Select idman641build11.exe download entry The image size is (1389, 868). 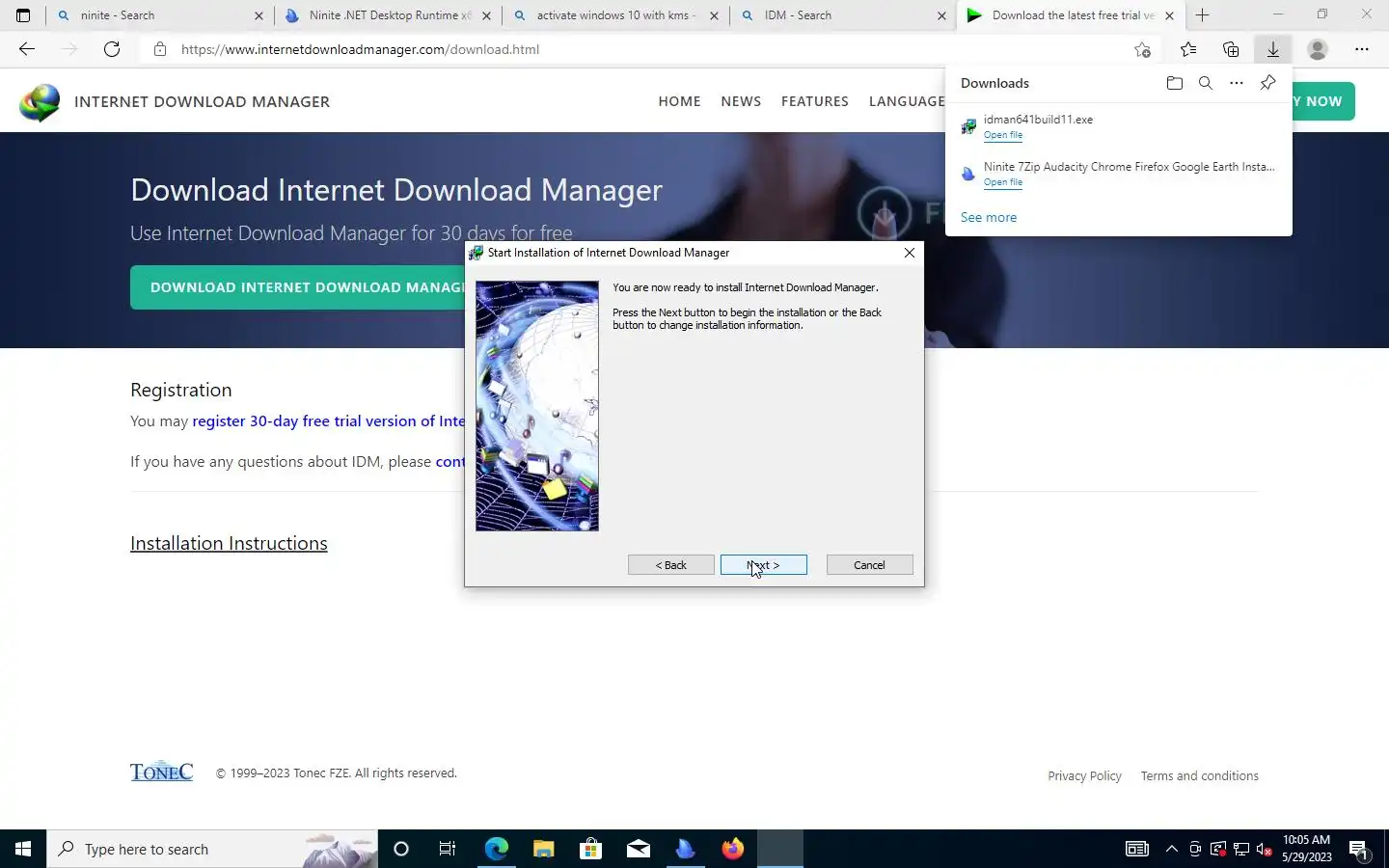coord(1119,126)
